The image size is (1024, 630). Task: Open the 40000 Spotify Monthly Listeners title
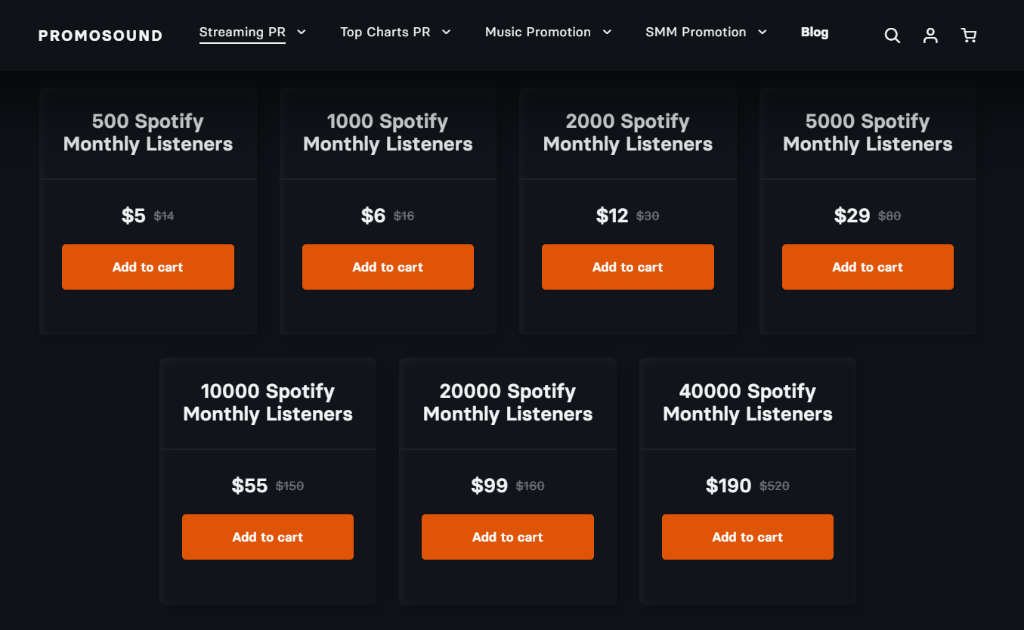748,402
